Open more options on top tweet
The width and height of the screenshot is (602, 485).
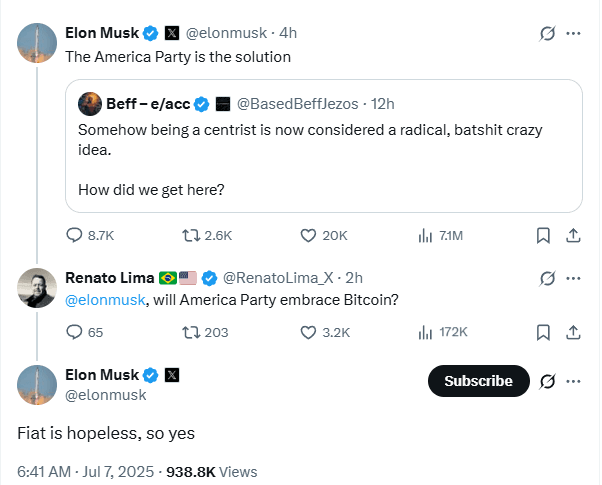574,33
